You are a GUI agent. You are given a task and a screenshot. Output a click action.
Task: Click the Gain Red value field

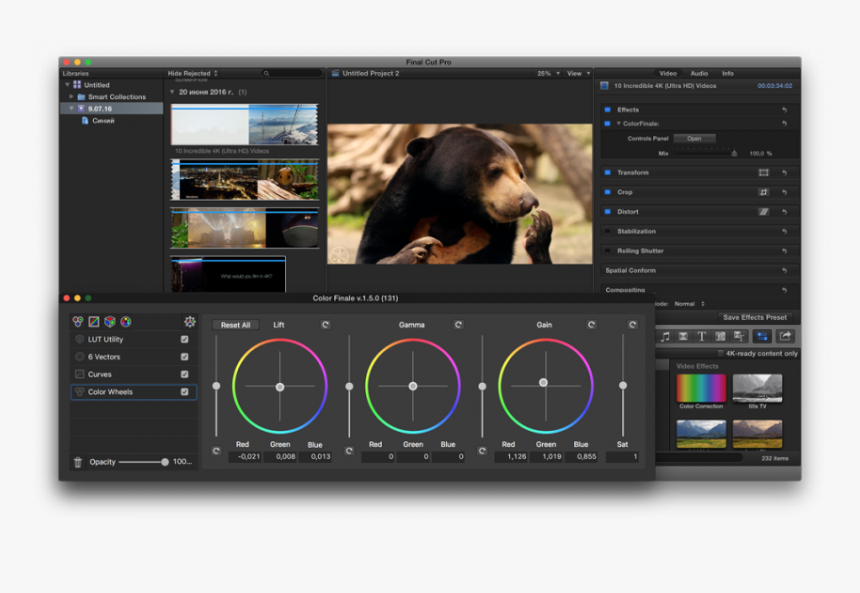pyautogui.click(x=511, y=457)
